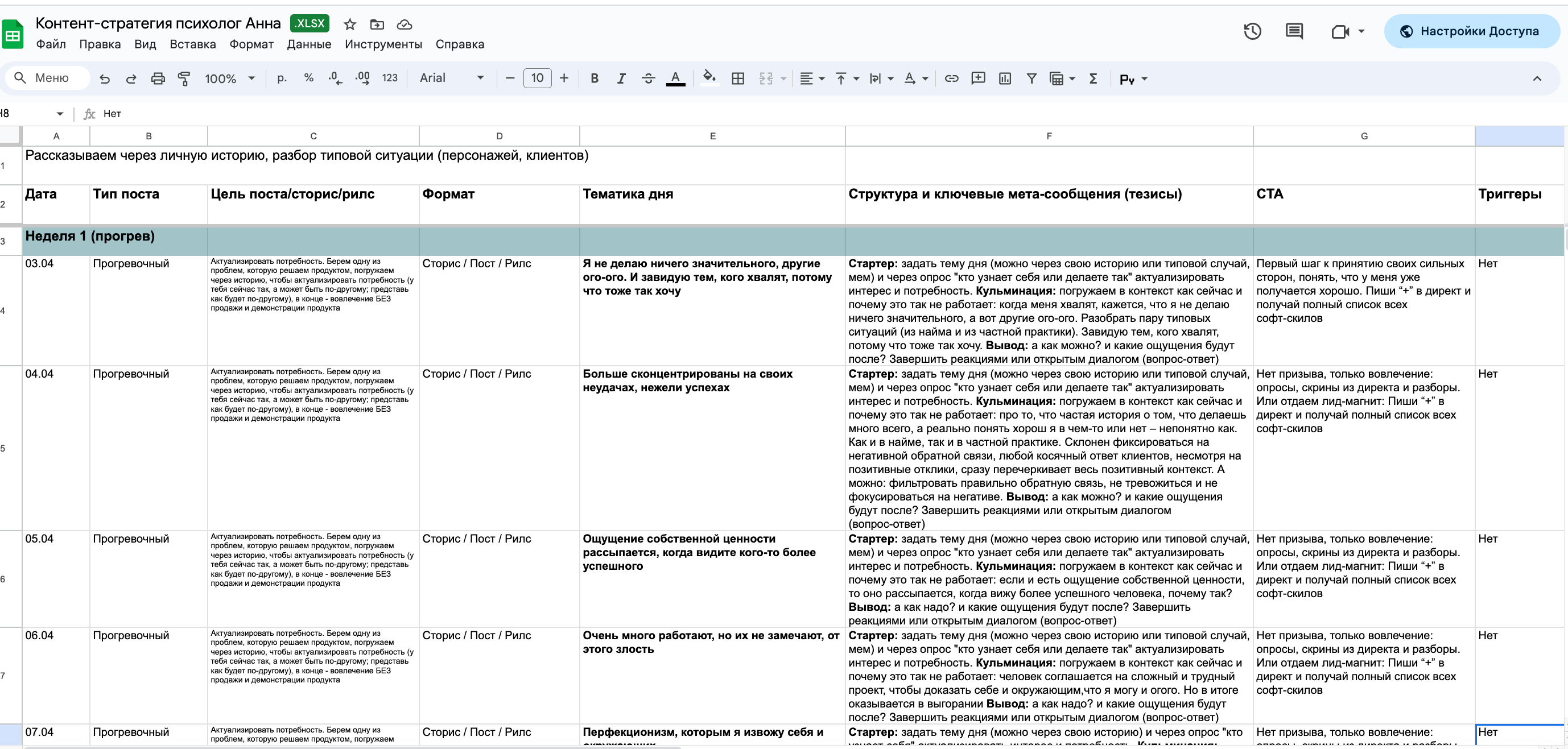Click the font size field showing 10
Screen dimensions: 1568x749
pyautogui.click(x=537, y=78)
